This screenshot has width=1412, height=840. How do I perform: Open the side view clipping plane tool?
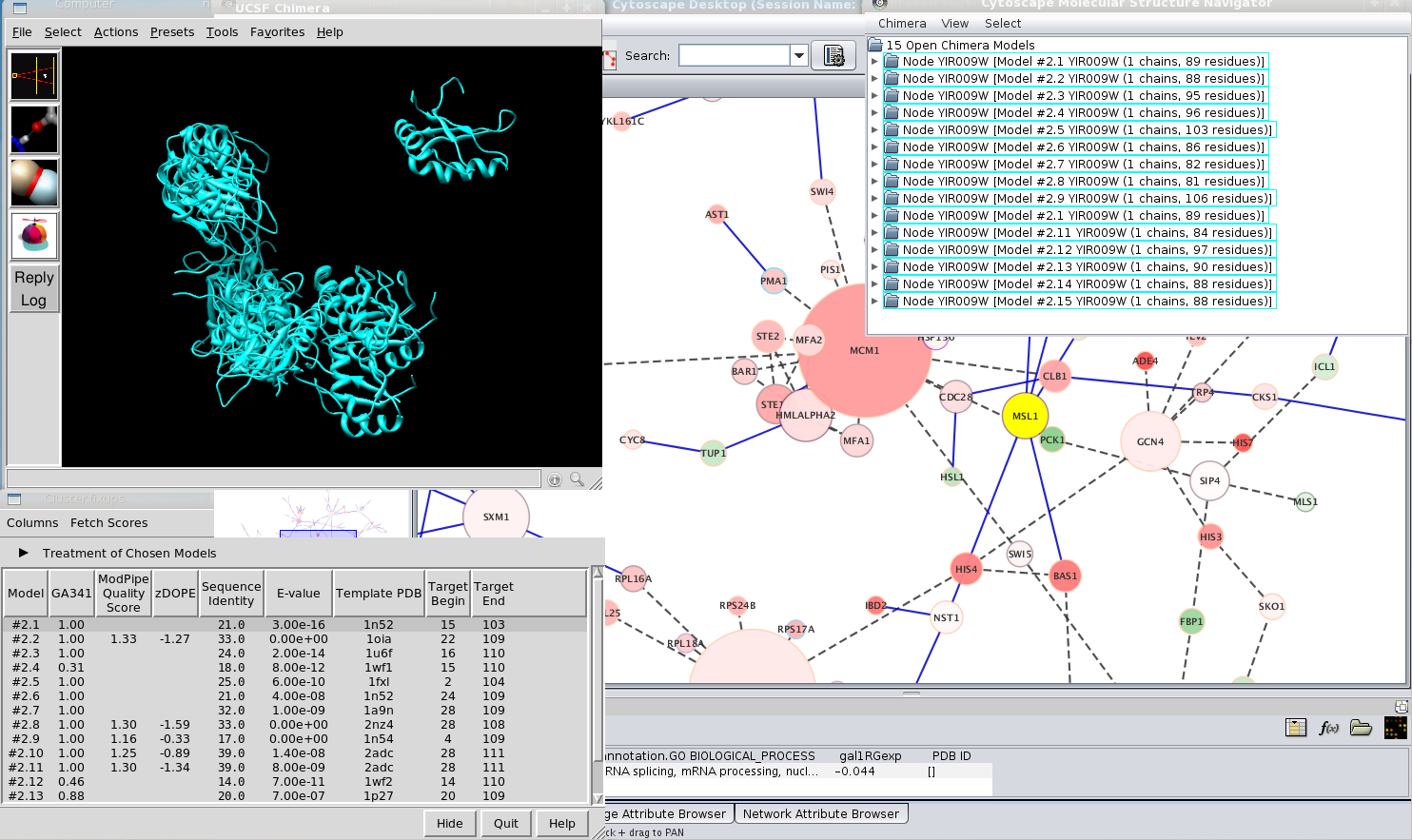34,76
